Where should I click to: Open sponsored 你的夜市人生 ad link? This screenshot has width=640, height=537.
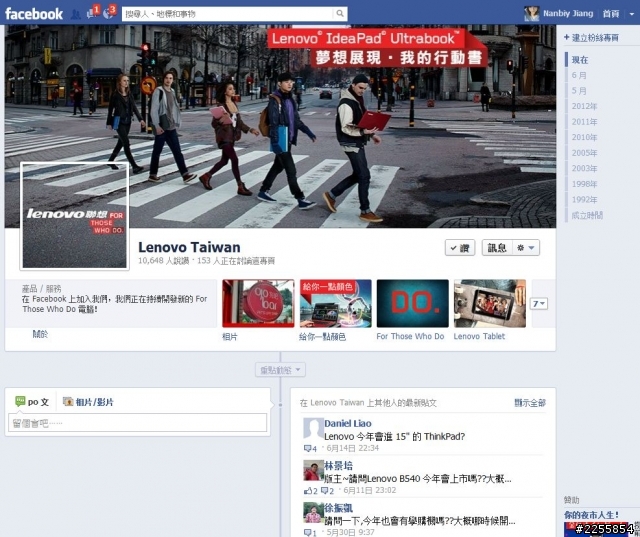pyautogui.click(x=591, y=515)
